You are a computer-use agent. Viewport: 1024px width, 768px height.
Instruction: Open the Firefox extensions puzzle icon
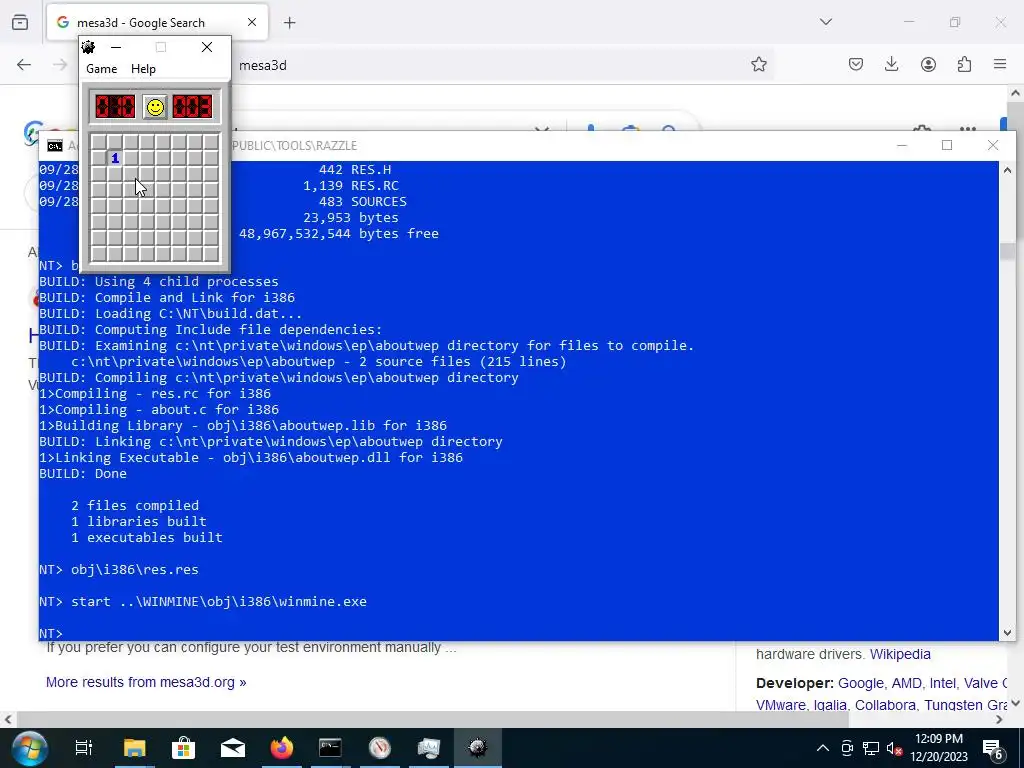(964, 64)
